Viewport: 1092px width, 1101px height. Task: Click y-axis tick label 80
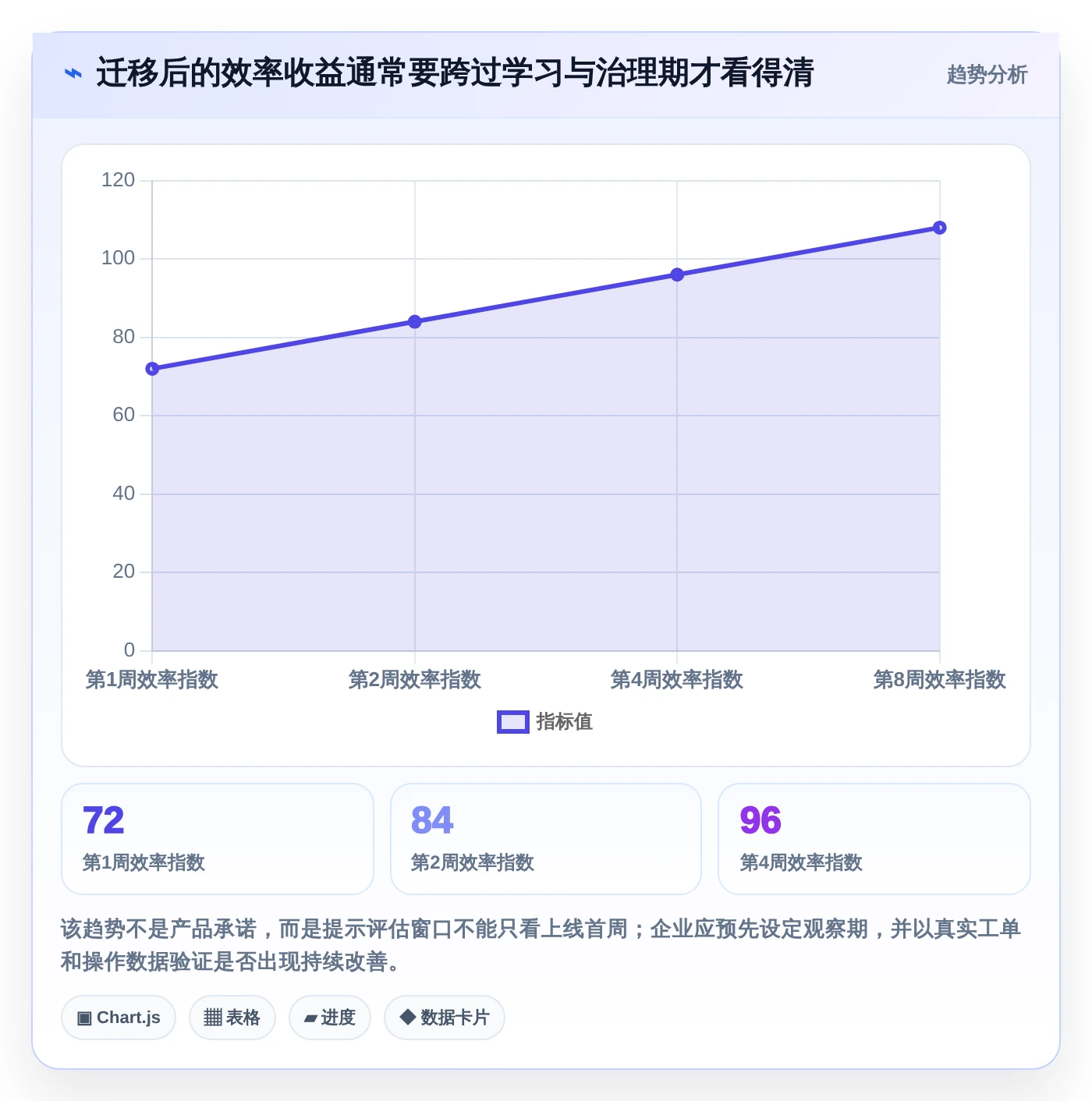pyautogui.click(x=123, y=337)
